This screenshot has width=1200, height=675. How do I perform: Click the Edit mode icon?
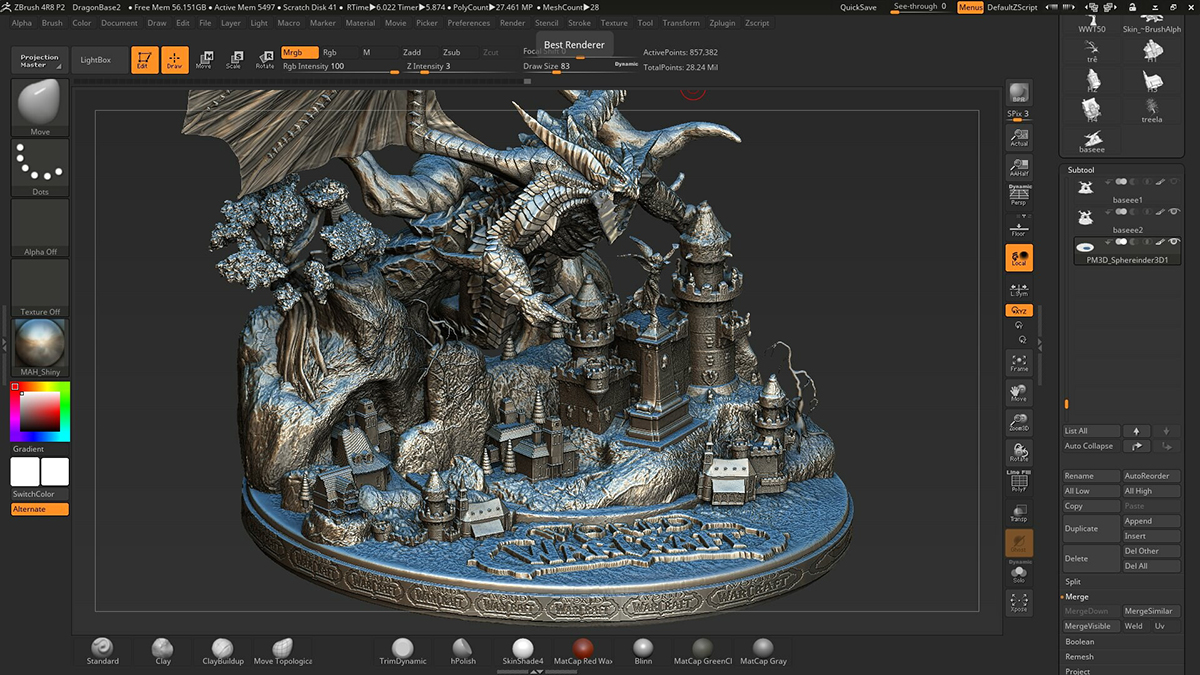coord(145,60)
